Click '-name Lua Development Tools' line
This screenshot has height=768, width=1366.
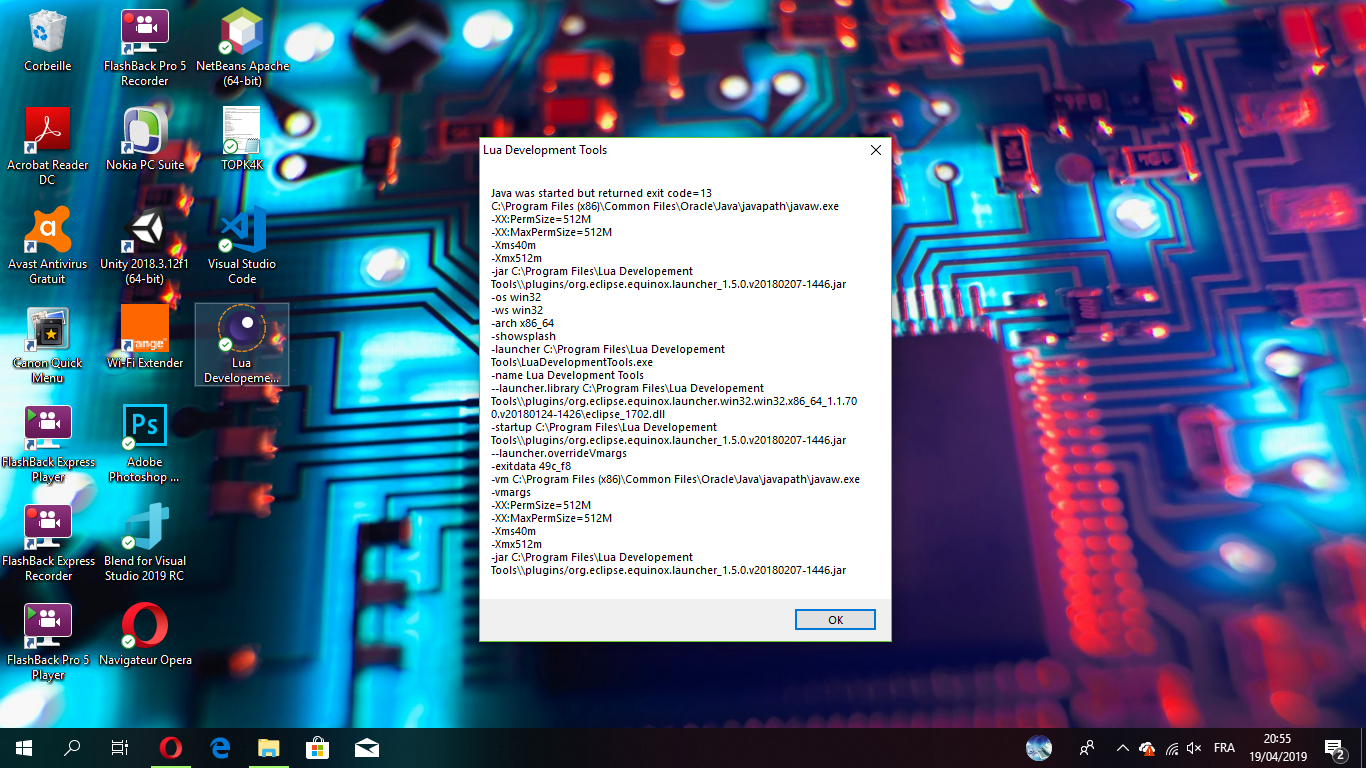tap(567, 375)
